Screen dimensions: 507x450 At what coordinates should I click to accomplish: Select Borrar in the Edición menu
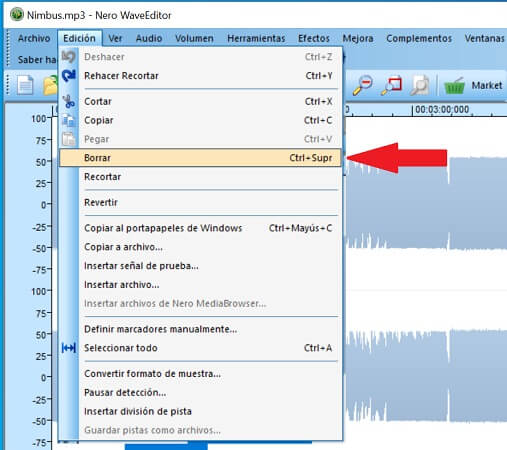pyautogui.click(x=200, y=158)
